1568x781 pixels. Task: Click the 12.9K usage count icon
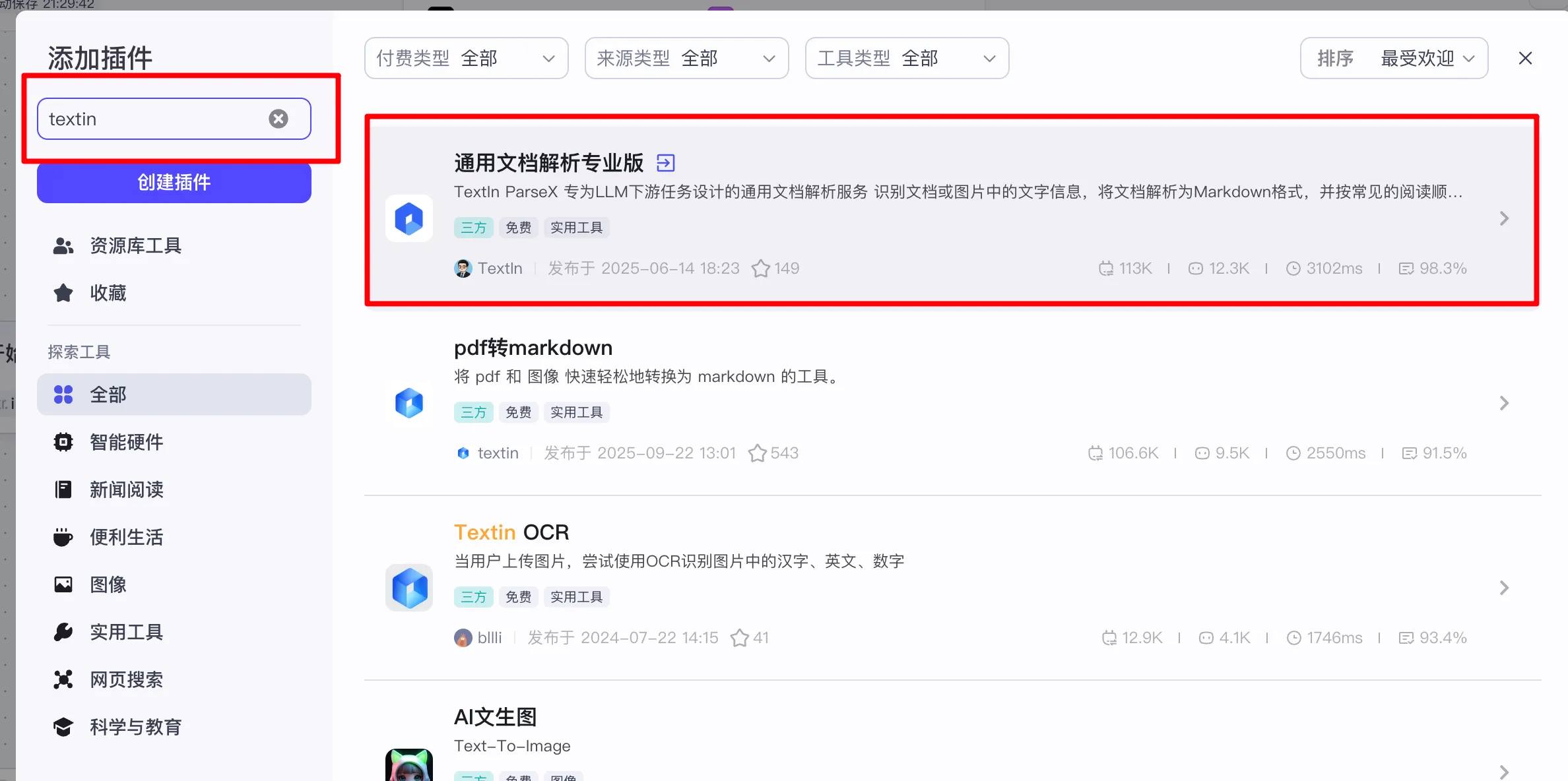tap(1109, 638)
